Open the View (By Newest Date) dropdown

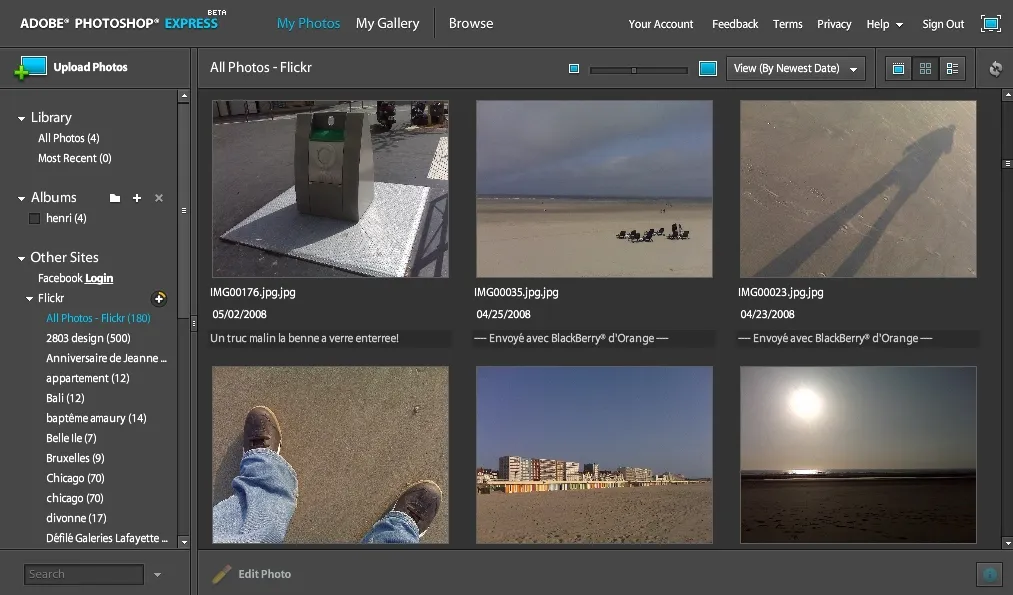795,68
